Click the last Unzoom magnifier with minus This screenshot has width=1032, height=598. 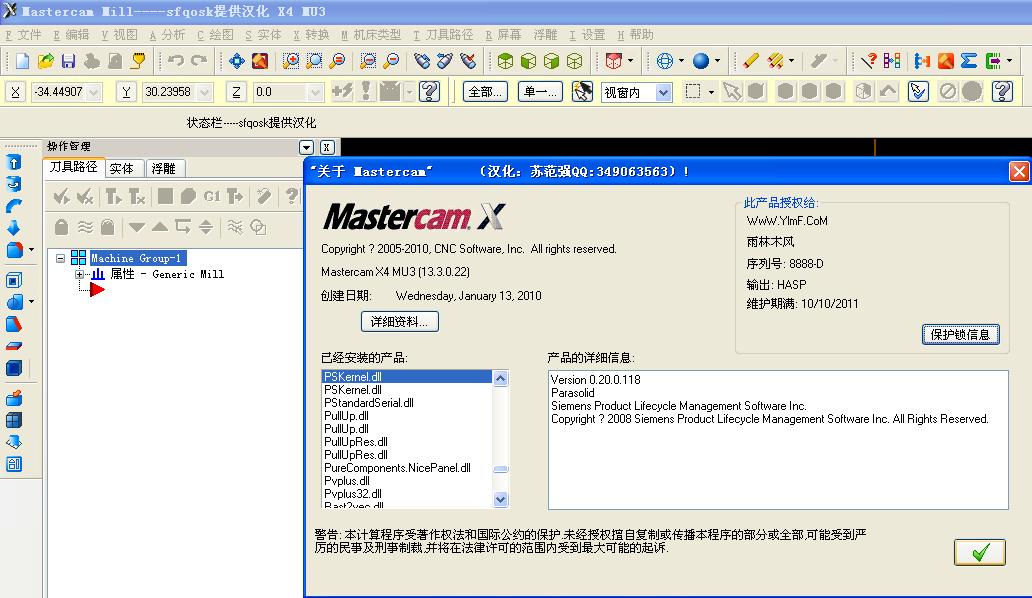[391, 61]
